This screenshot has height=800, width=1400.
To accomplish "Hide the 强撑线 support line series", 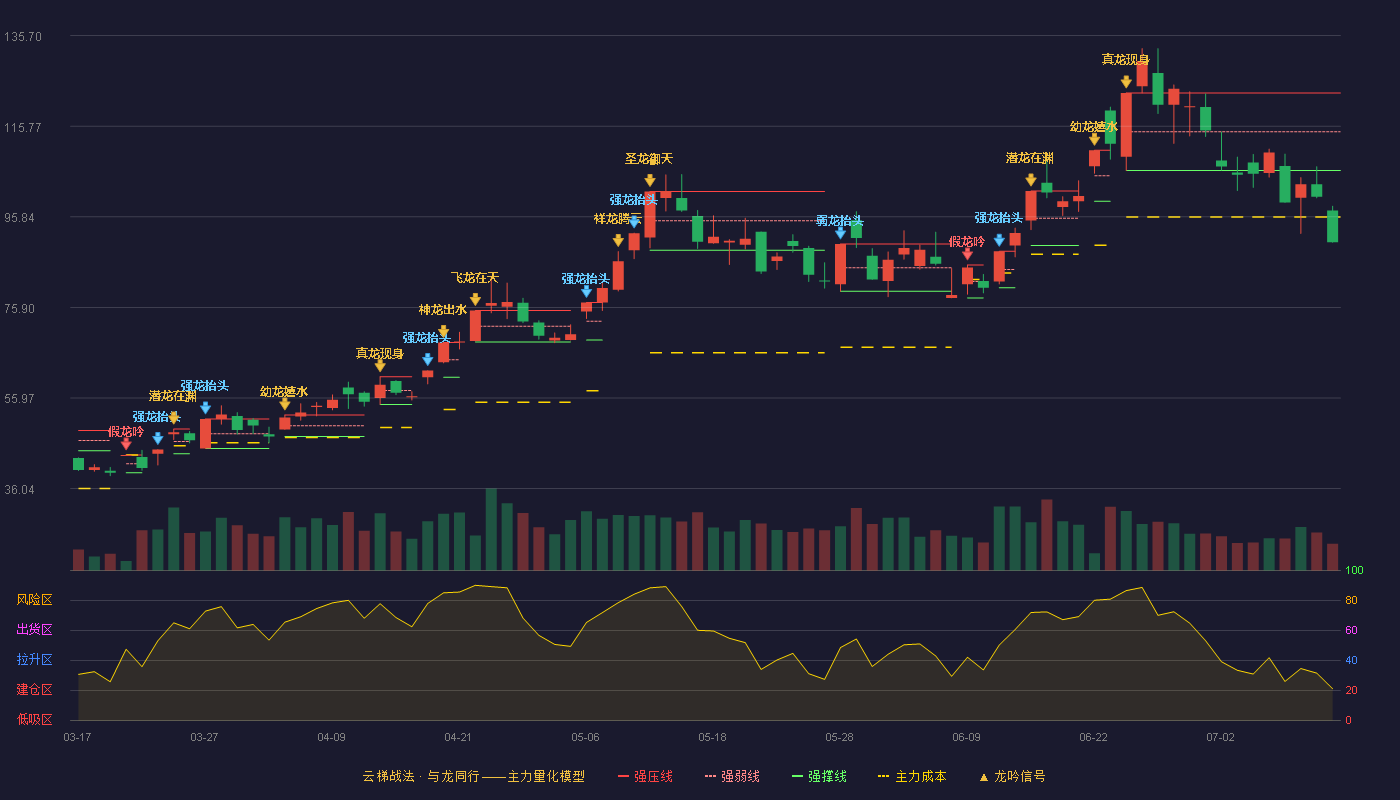I will pyautogui.click(x=819, y=776).
